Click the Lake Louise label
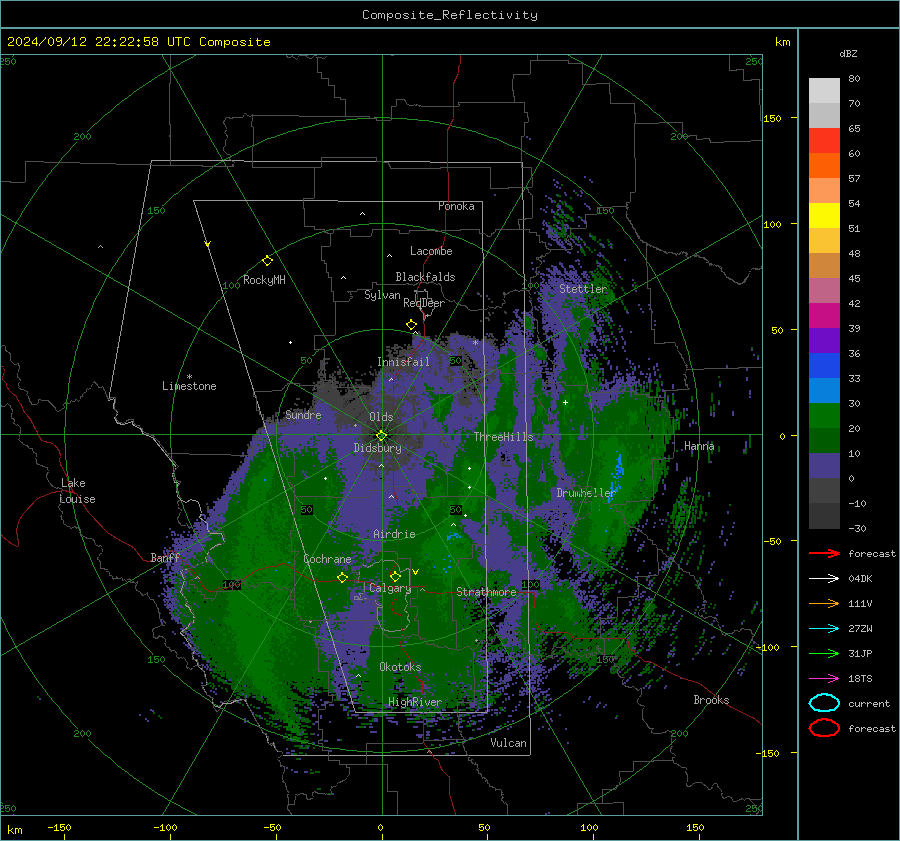This screenshot has width=900, height=841. point(77,491)
